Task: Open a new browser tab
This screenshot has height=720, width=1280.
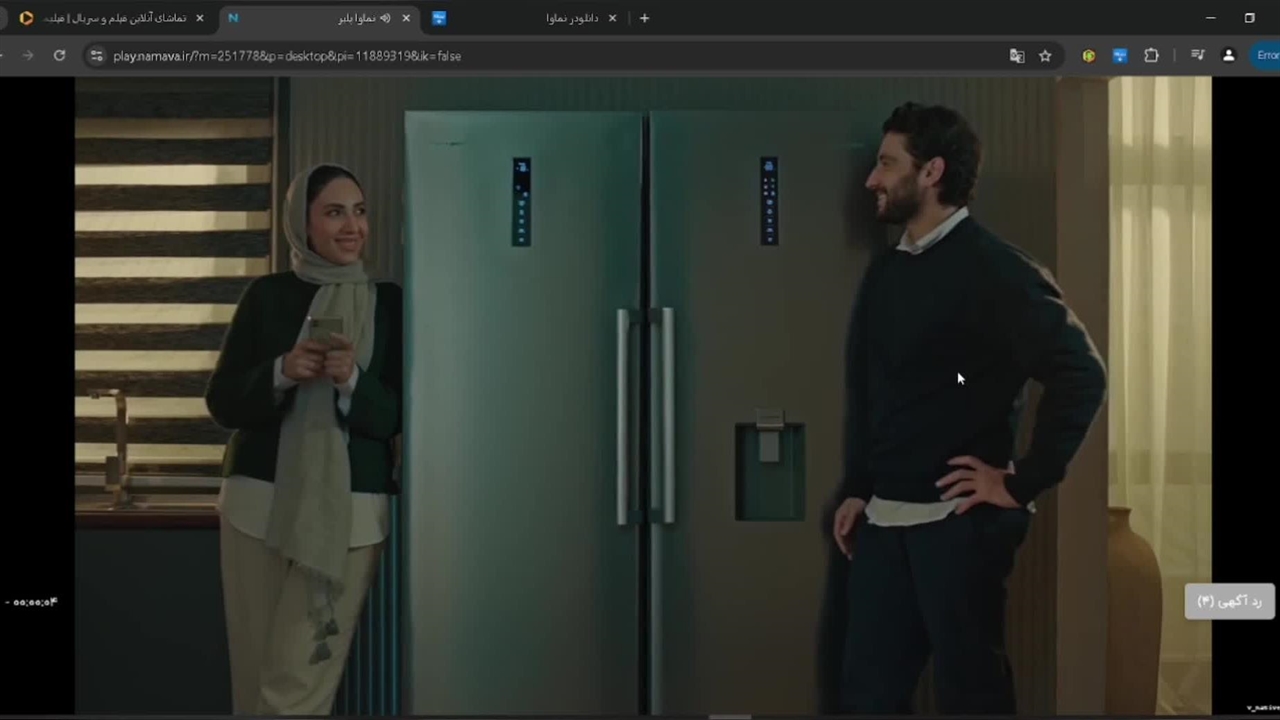Action: click(x=644, y=18)
